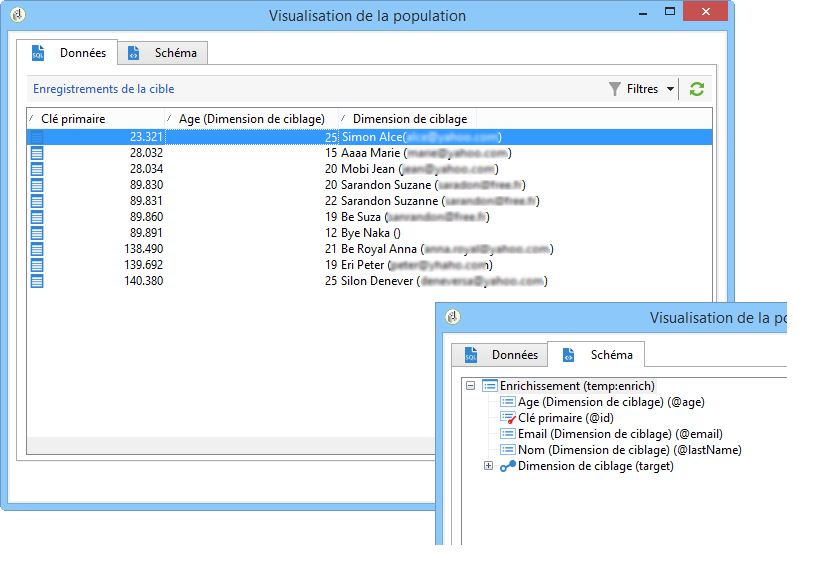Select the row icon for record 89.860
This screenshot has height=572, width=833.
pyautogui.click(x=37, y=217)
